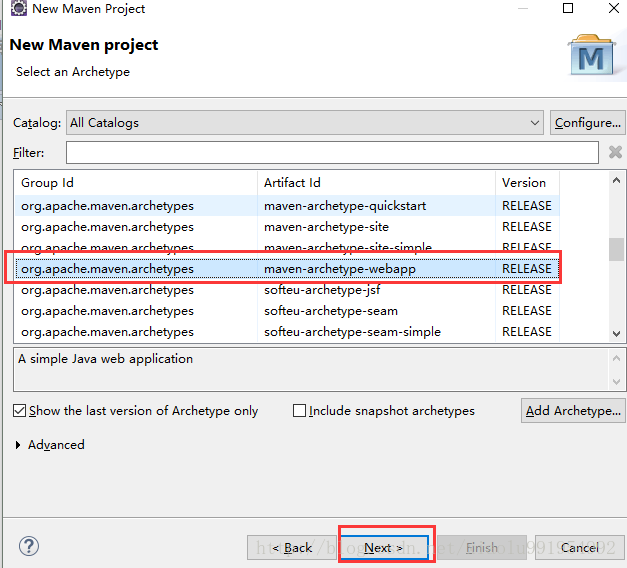
Task: Click the description text 'A simple Java web application'
Action: (106, 359)
